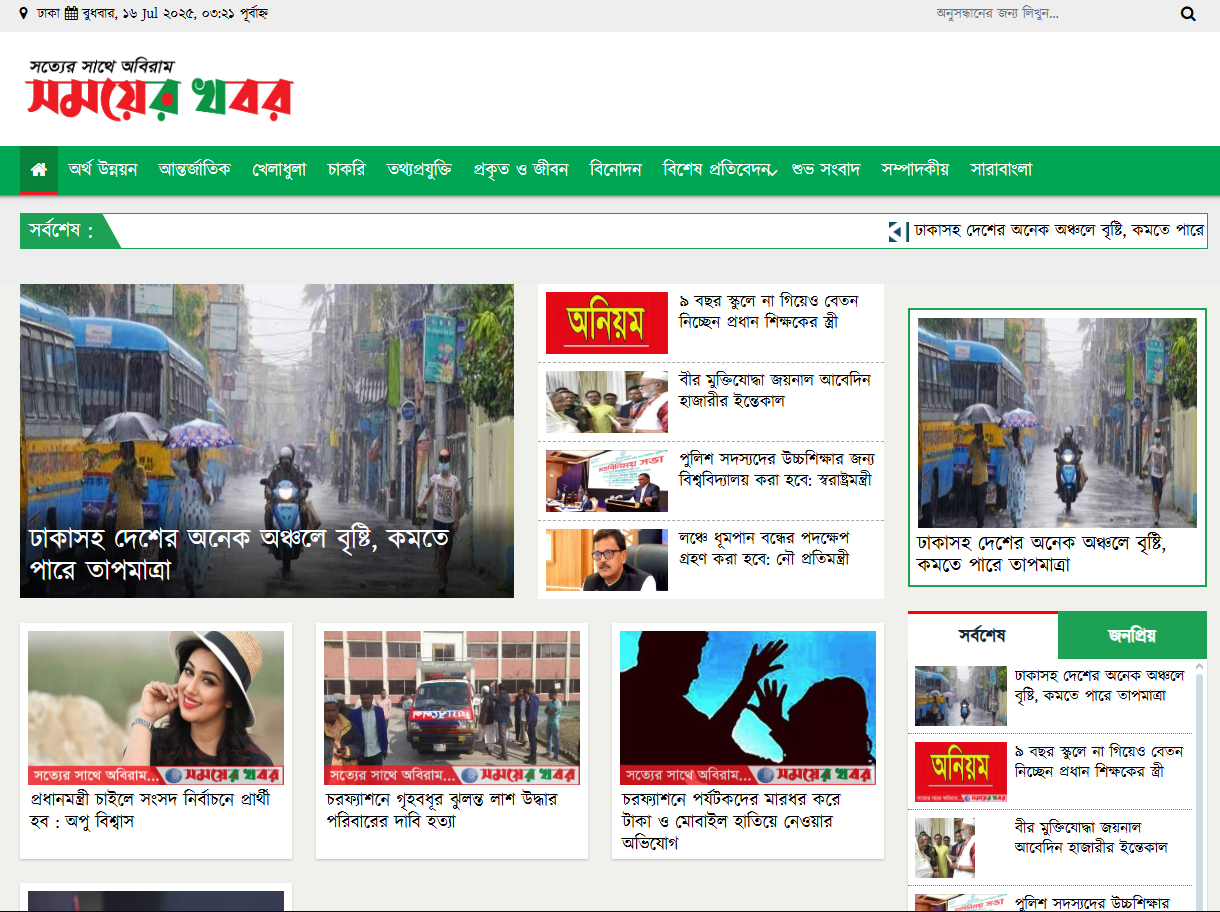Click the অনিয়ম thumbnail in tab list

coord(961,772)
